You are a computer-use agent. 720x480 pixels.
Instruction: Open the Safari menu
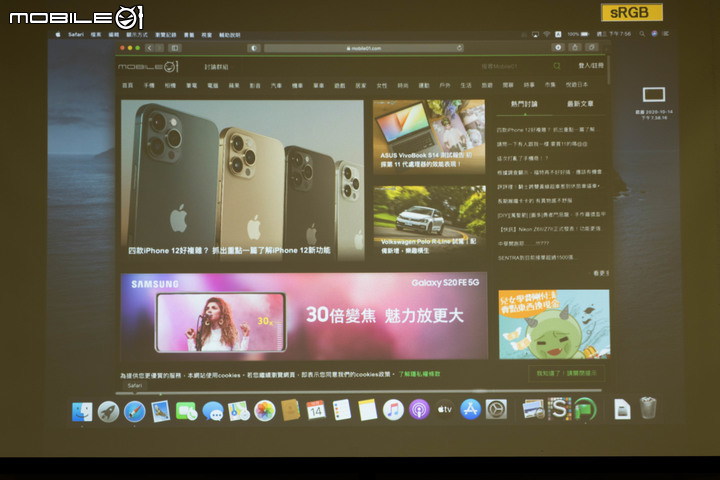coord(76,34)
